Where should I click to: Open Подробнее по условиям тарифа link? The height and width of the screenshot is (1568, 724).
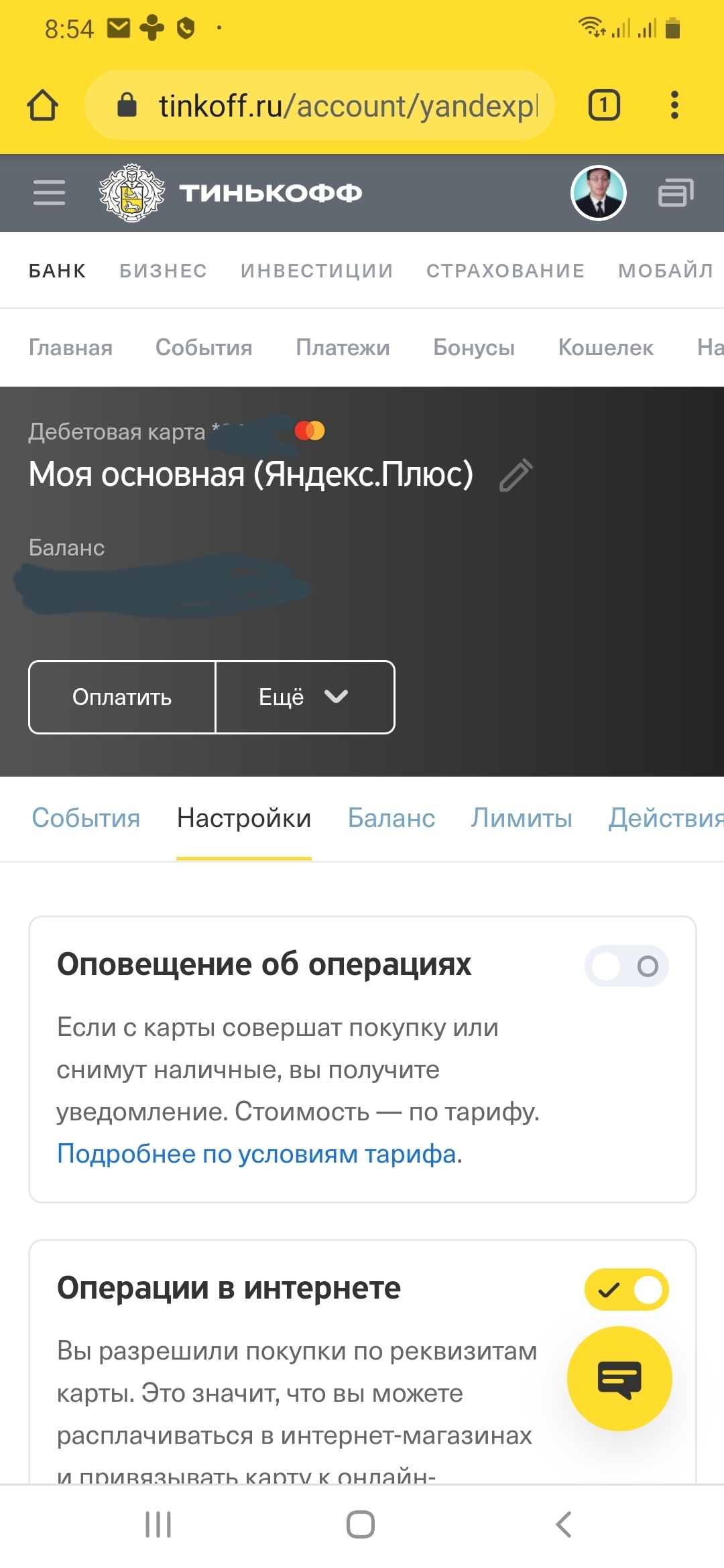pos(257,1154)
